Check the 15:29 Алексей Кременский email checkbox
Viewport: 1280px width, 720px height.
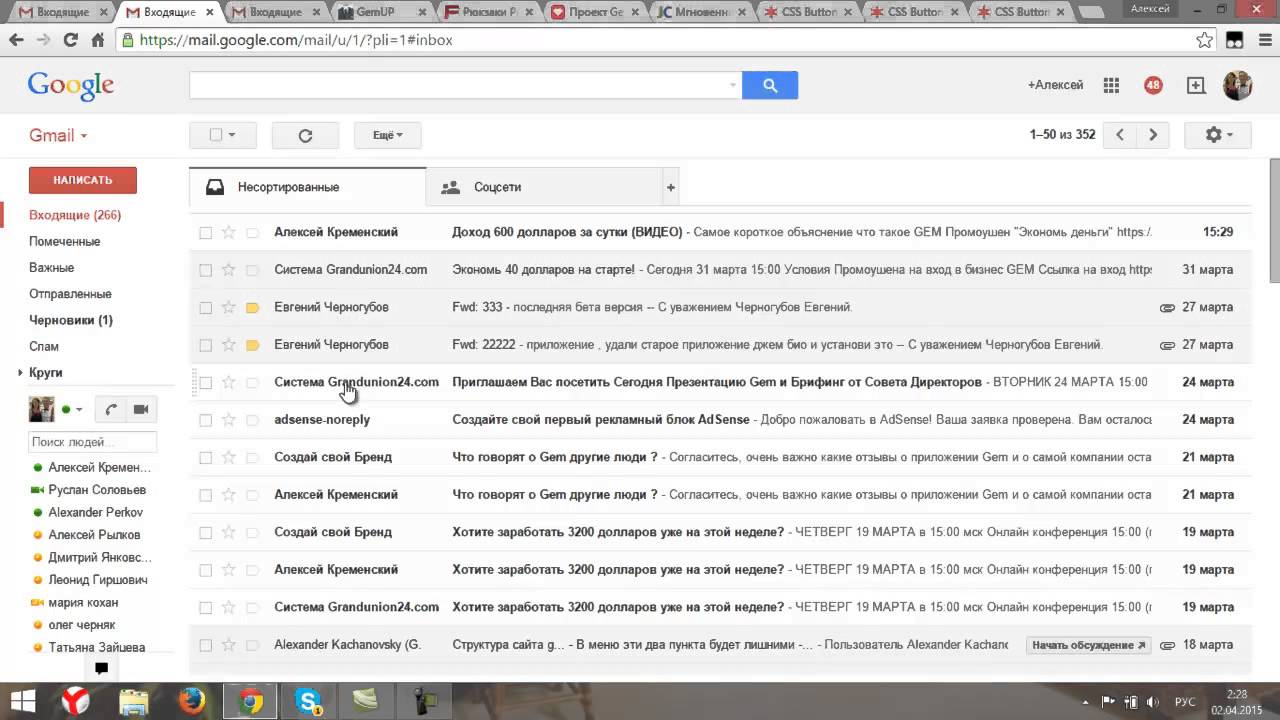point(205,232)
